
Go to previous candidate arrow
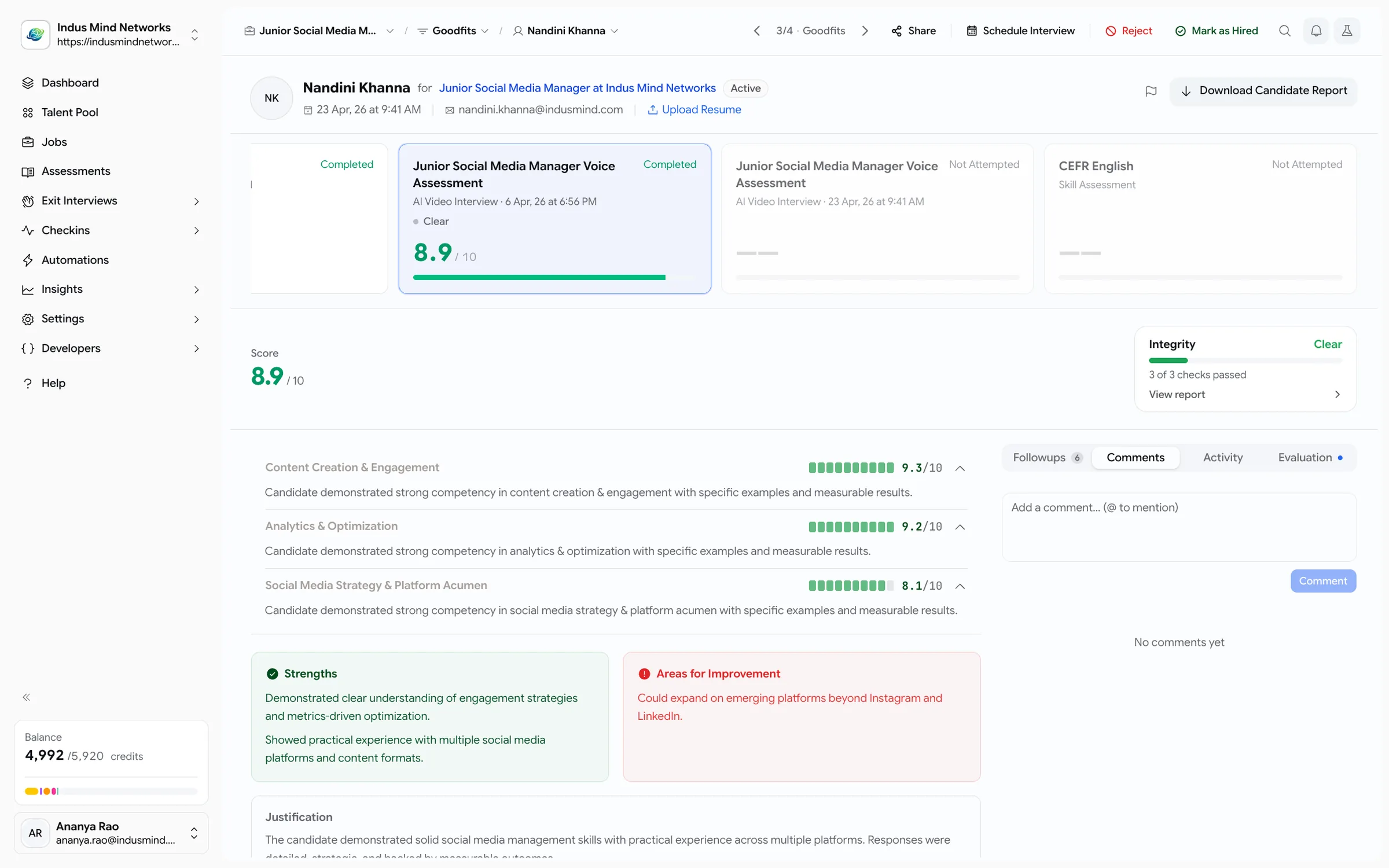(x=756, y=31)
